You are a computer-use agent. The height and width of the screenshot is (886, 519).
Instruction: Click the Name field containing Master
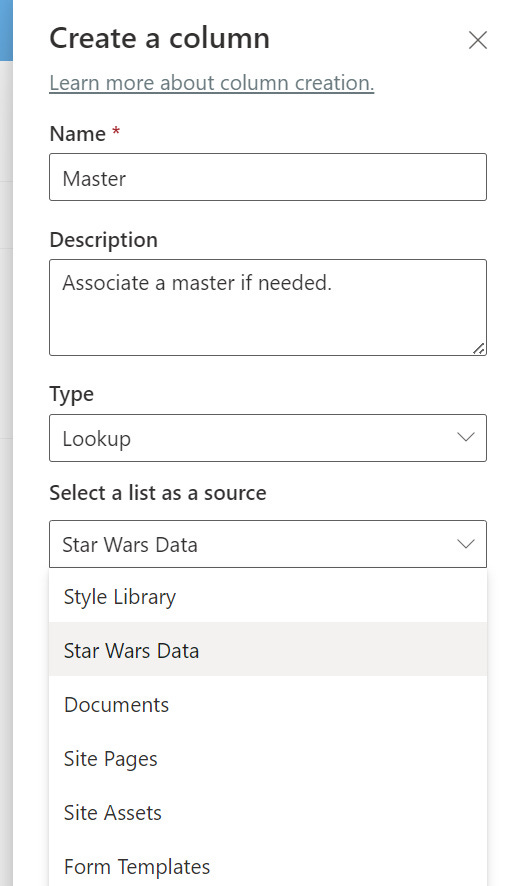click(268, 177)
